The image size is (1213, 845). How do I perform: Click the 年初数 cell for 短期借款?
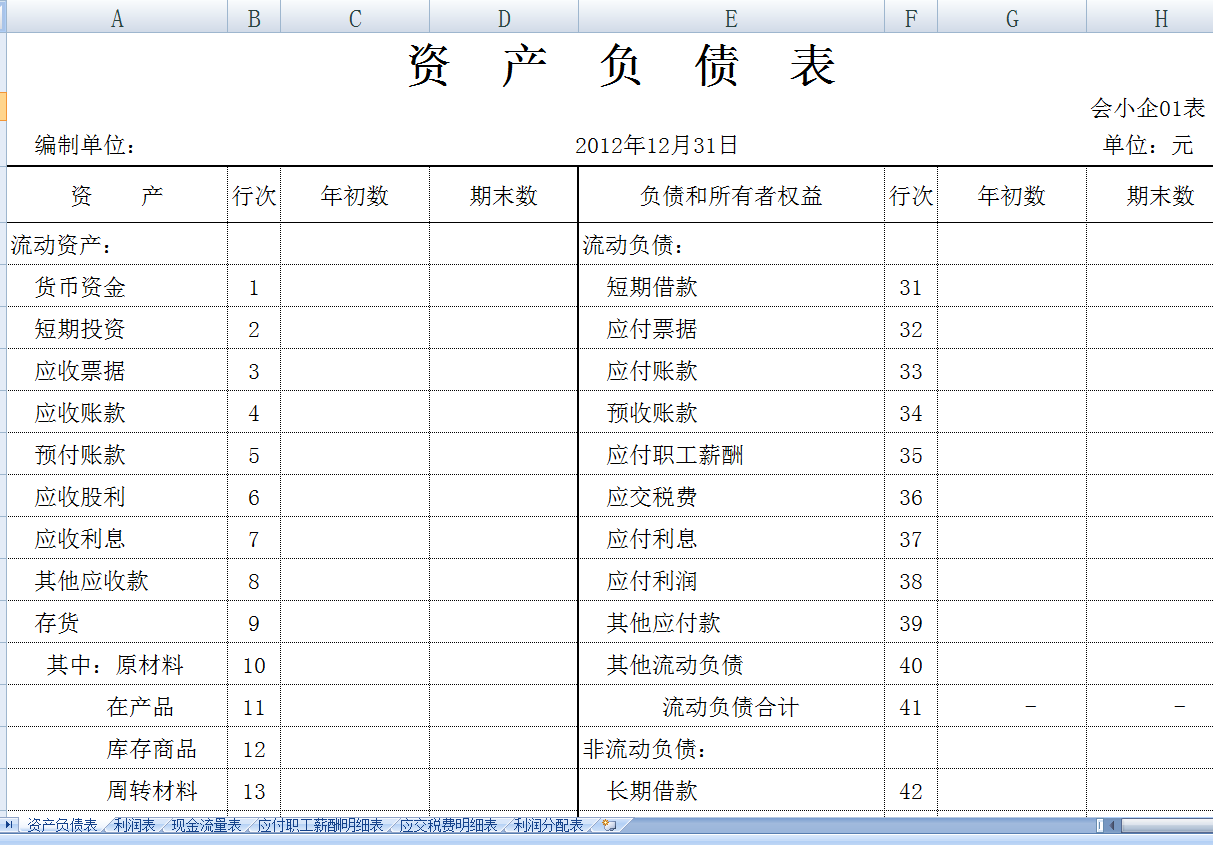coord(1012,288)
